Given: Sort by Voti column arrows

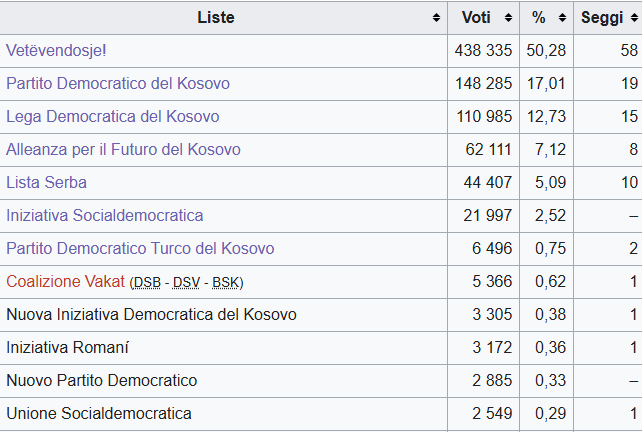Looking at the screenshot, I should tap(508, 18).
